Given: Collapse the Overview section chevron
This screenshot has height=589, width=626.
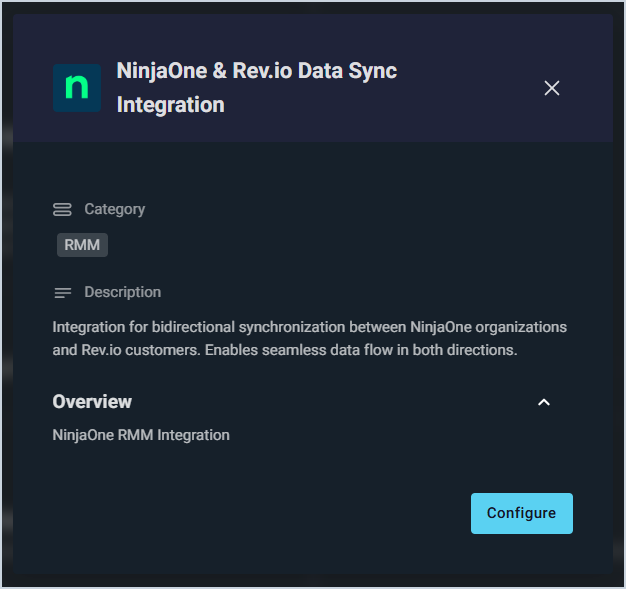Looking at the screenshot, I should [x=544, y=402].
